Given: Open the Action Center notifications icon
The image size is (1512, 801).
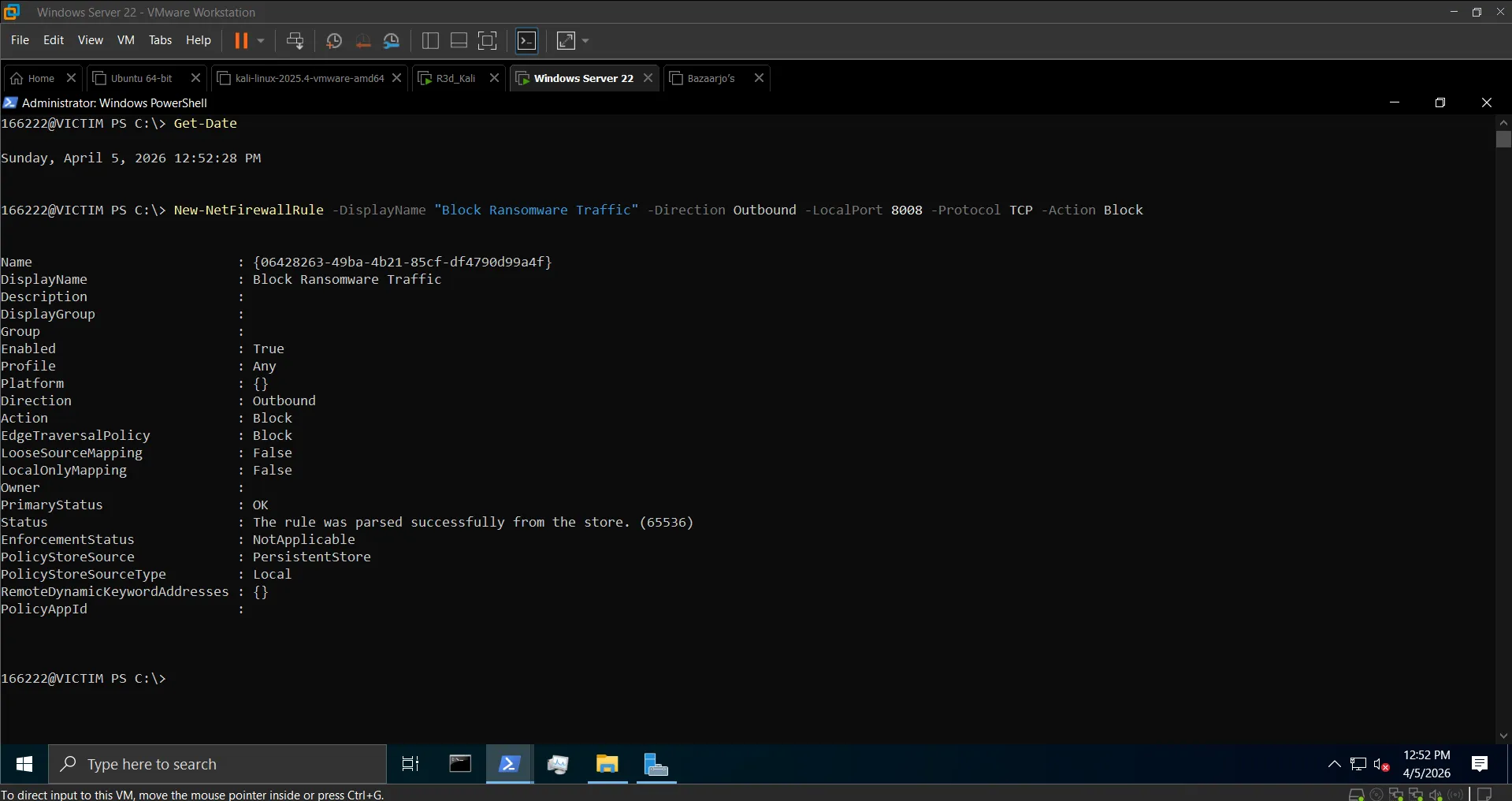Looking at the screenshot, I should pyautogui.click(x=1480, y=764).
